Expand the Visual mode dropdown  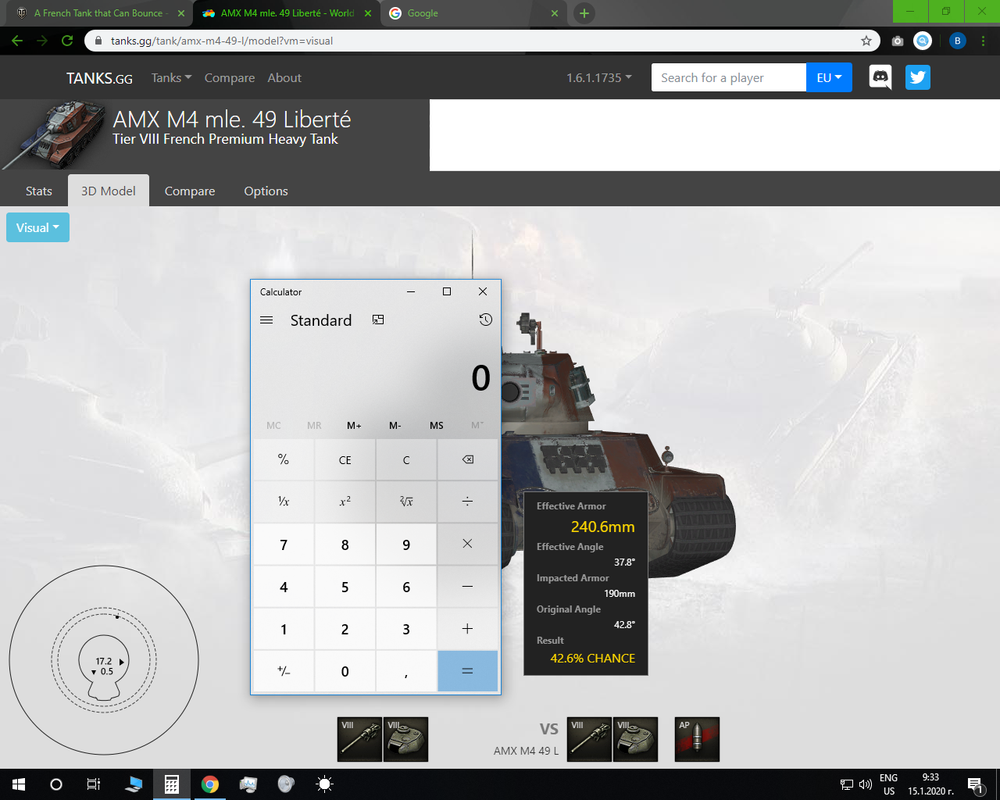coord(38,228)
